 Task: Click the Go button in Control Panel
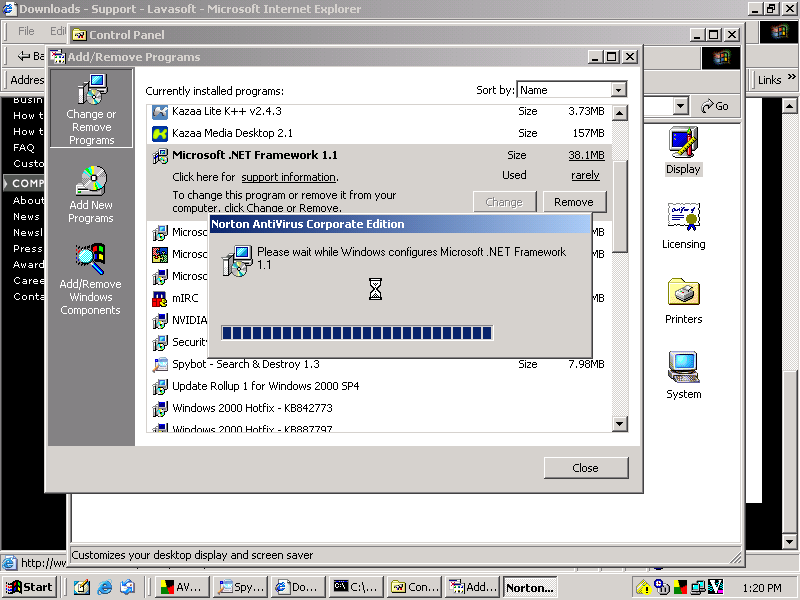(714, 106)
